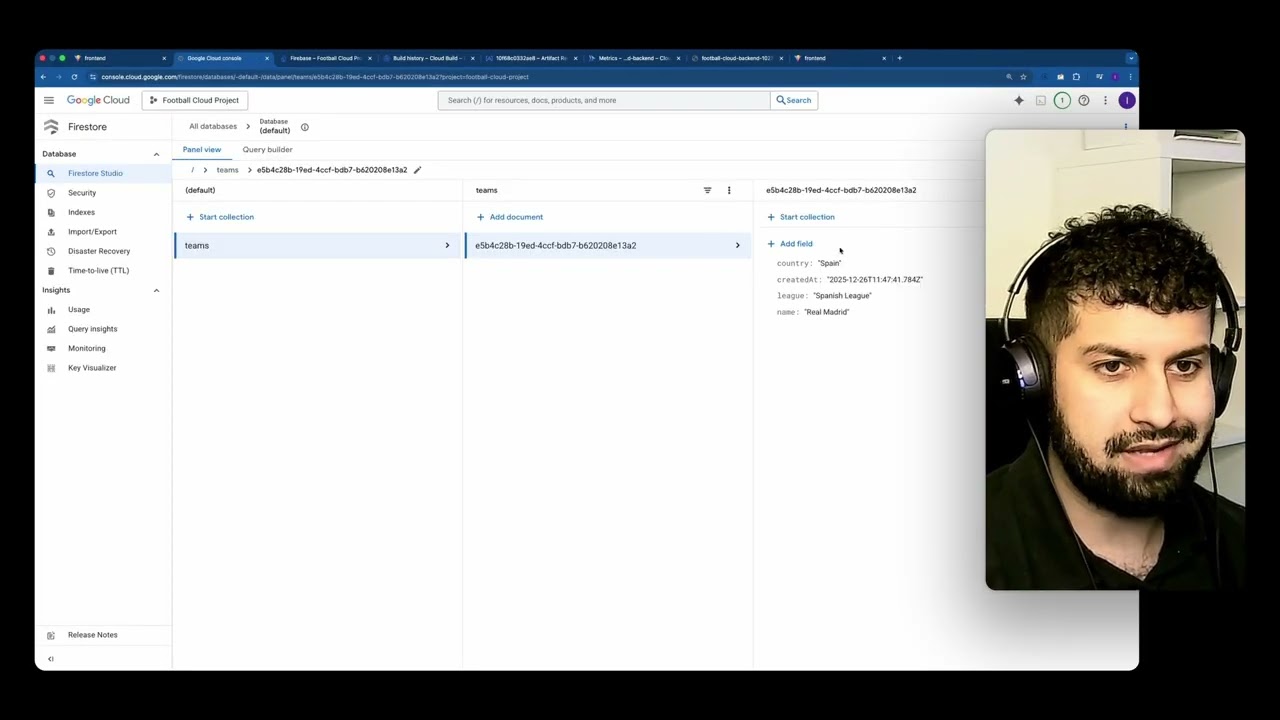This screenshot has height=720, width=1280.
Task: Open the Football Cloud Project picker
Action: [x=194, y=100]
